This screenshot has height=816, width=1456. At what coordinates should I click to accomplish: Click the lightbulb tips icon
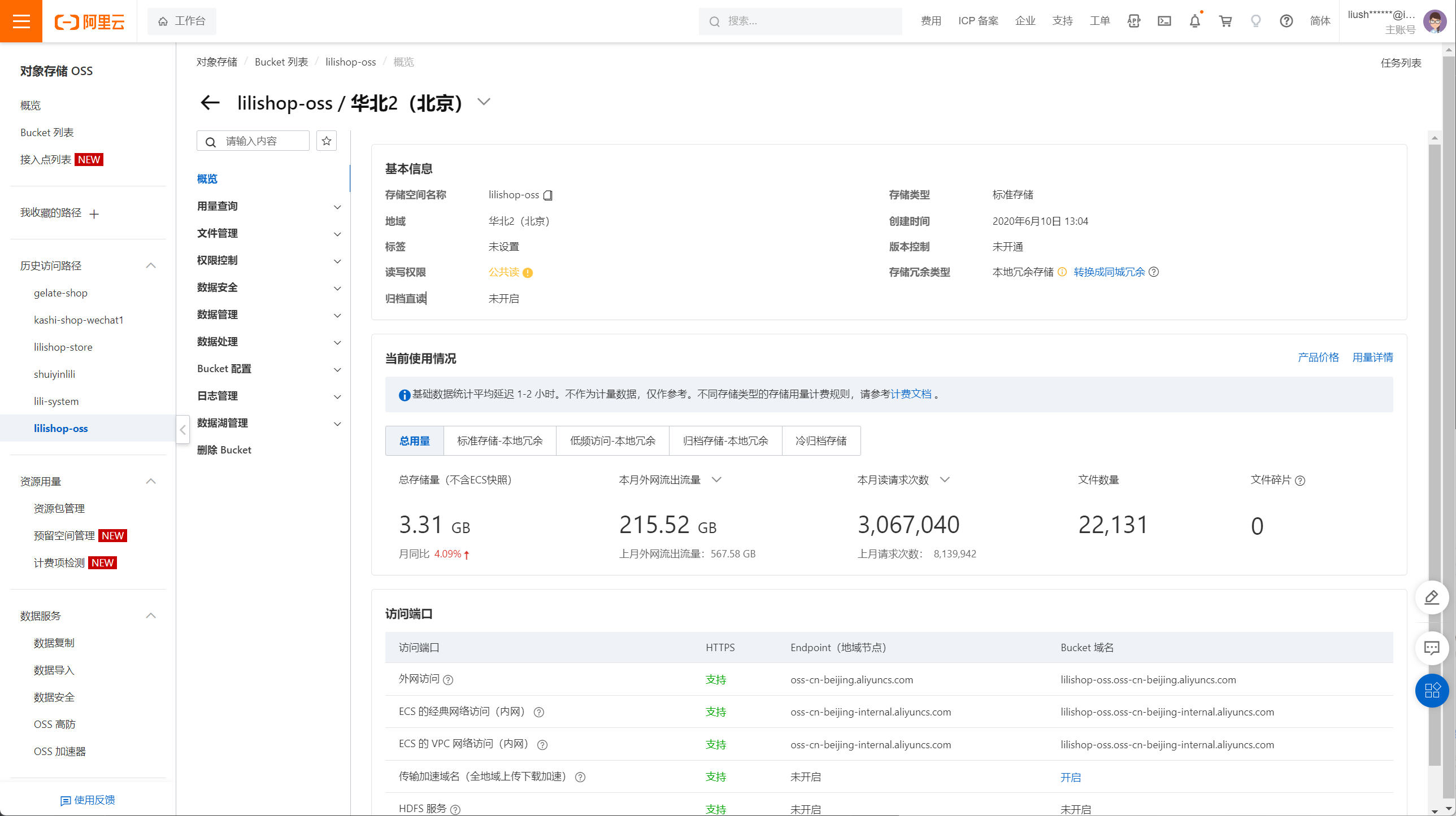tap(1256, 21)
